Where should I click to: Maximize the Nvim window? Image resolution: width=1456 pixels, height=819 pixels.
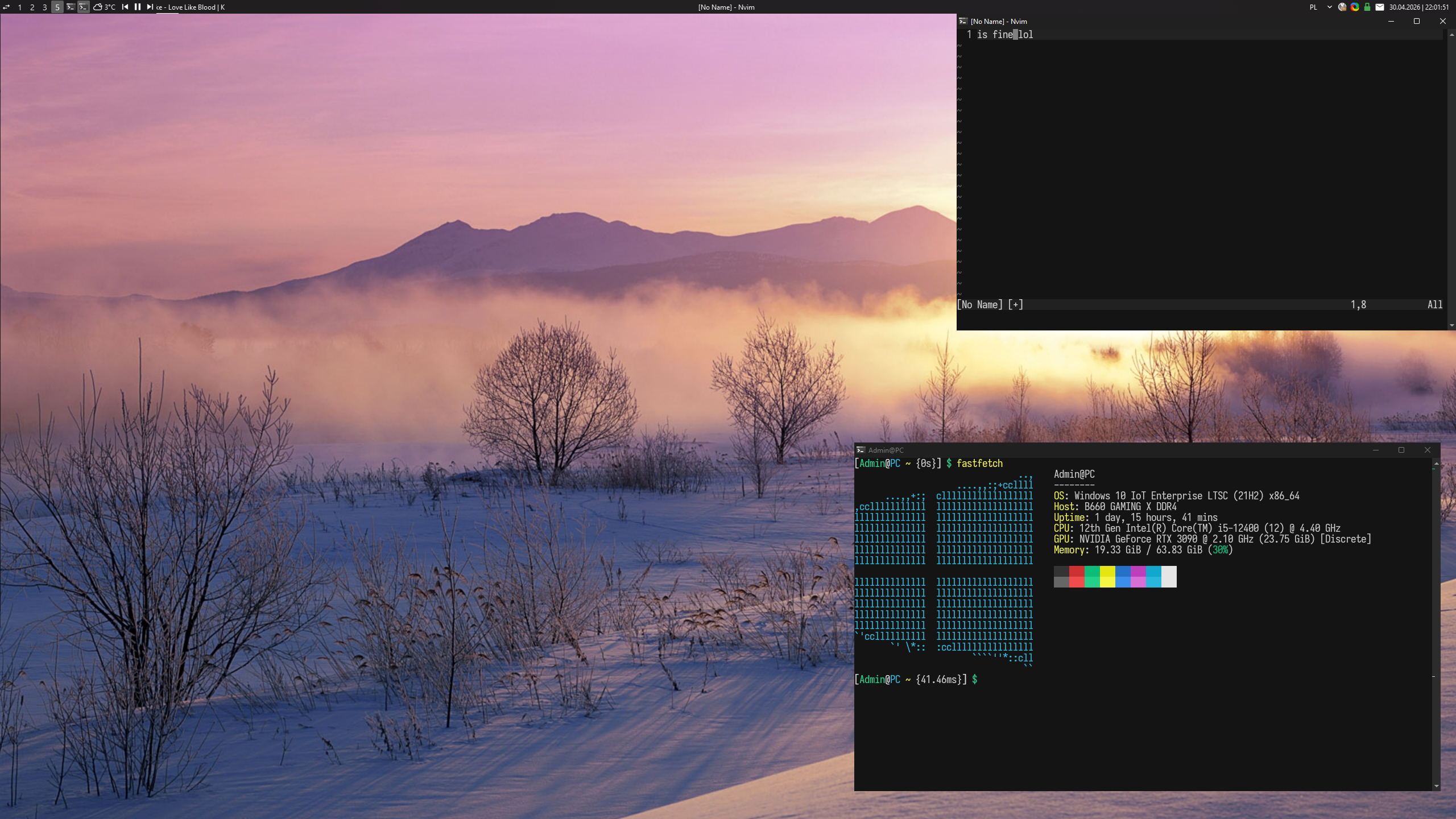1417,21
